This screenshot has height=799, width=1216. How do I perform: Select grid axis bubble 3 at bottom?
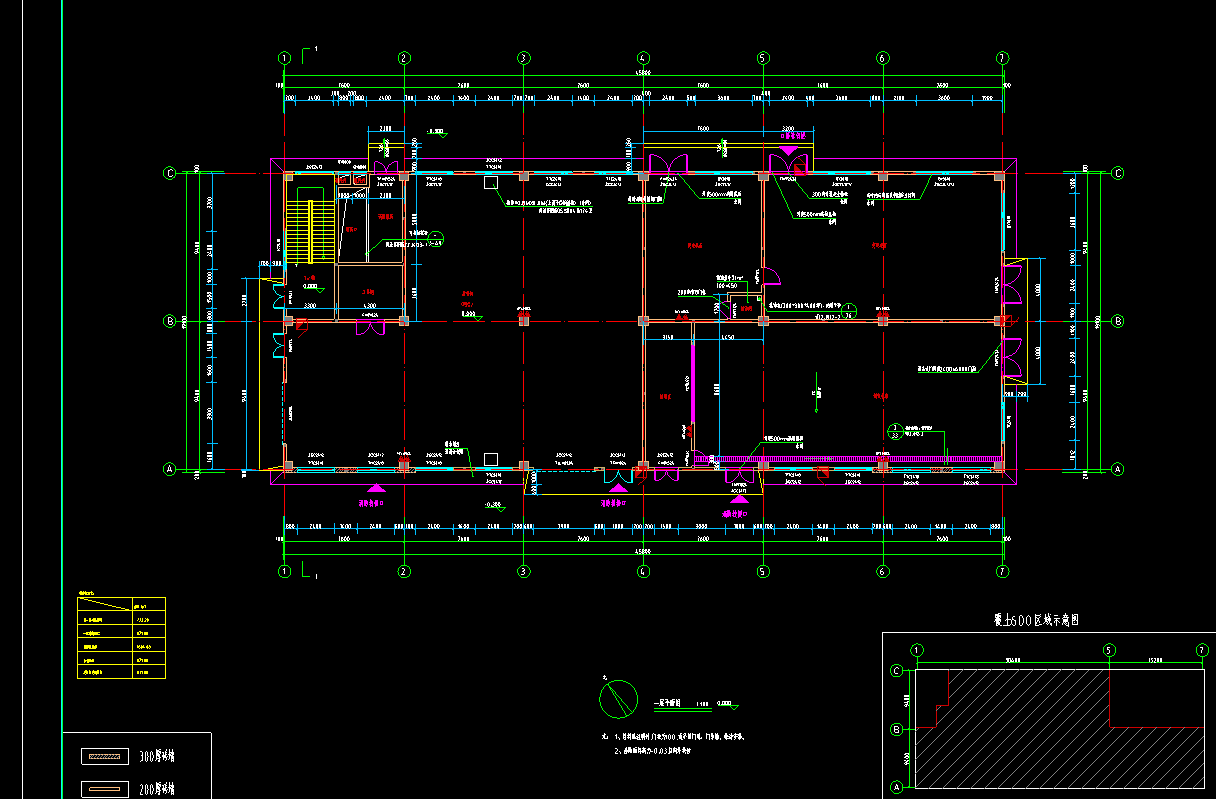(x=523, y=572)
